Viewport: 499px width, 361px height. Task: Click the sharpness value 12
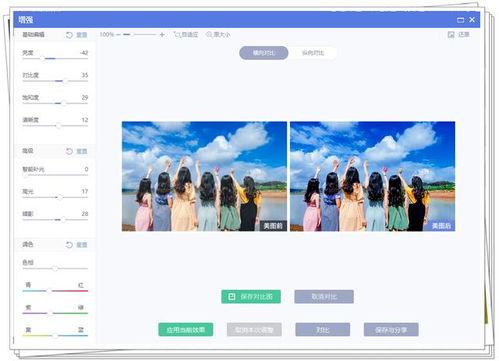coord(85,120)
